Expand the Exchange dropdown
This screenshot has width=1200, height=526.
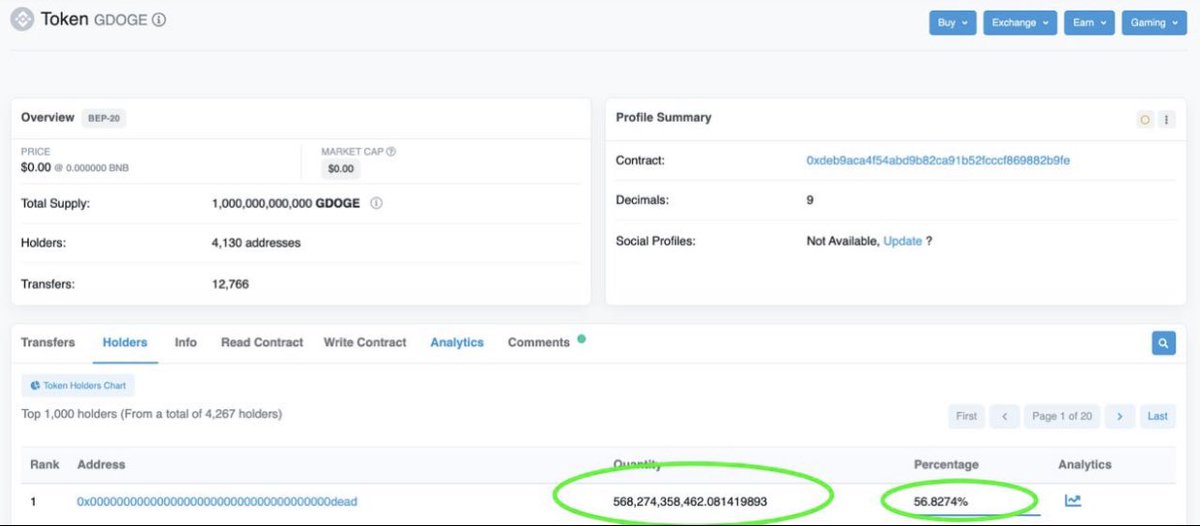(1020, 23)
